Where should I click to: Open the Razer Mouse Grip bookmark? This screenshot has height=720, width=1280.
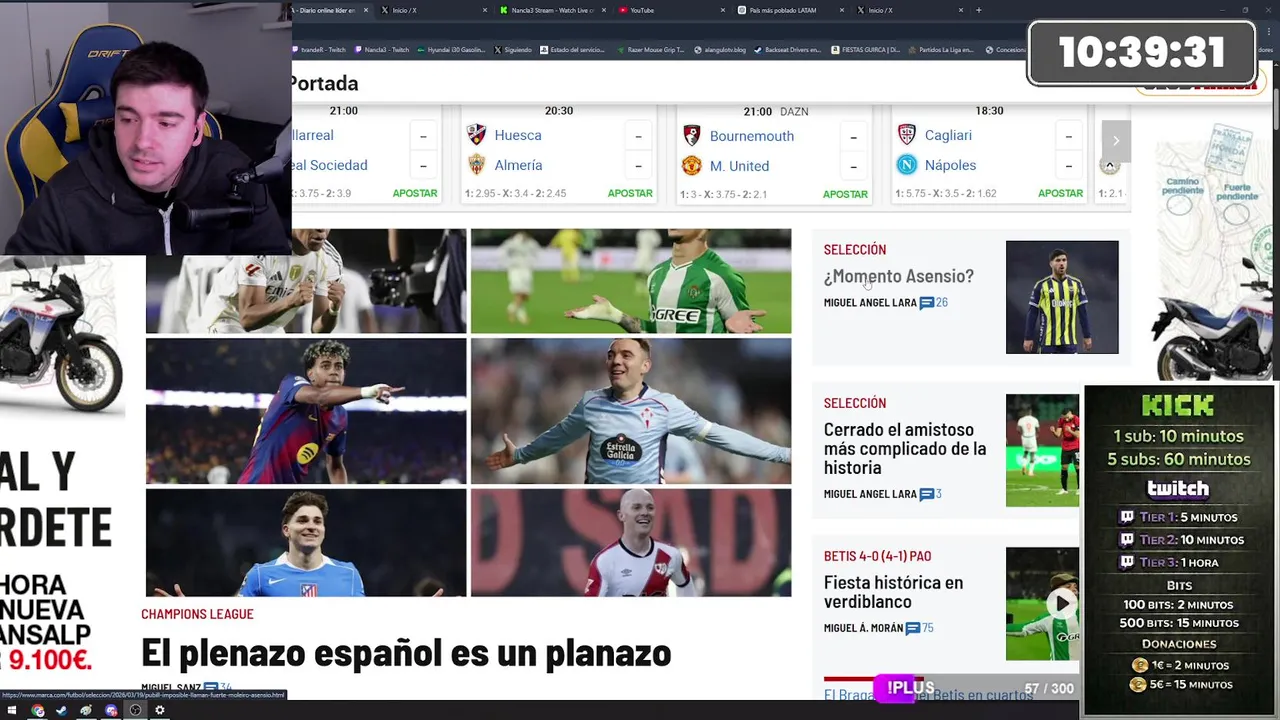[652, 49]
